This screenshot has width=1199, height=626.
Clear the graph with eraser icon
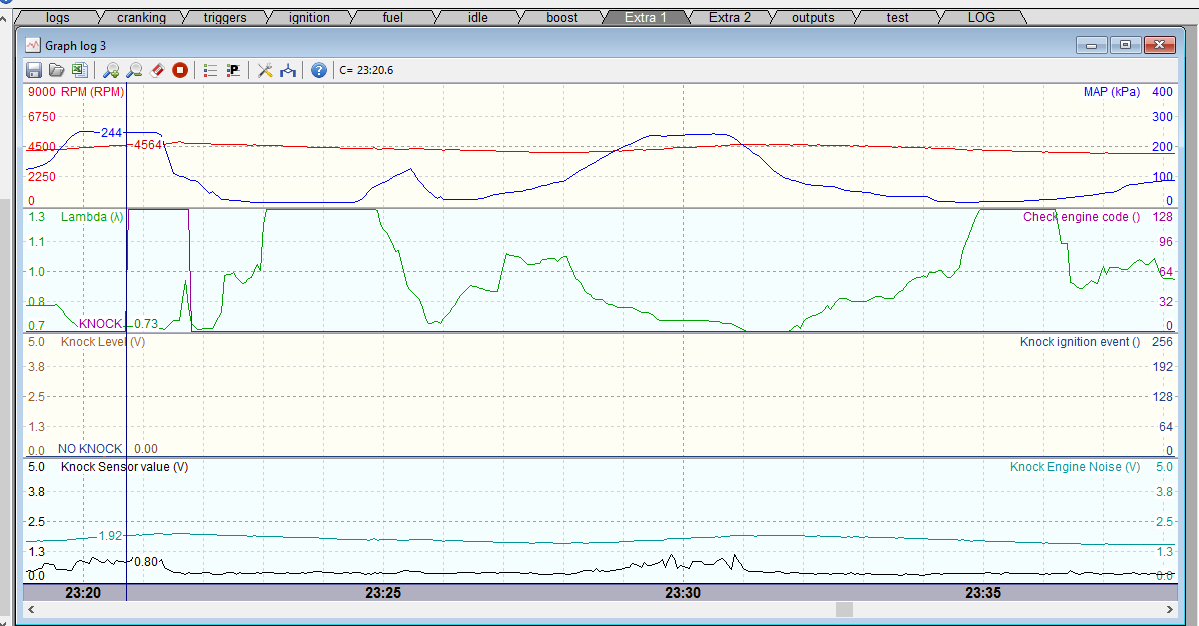pos(157,70)
